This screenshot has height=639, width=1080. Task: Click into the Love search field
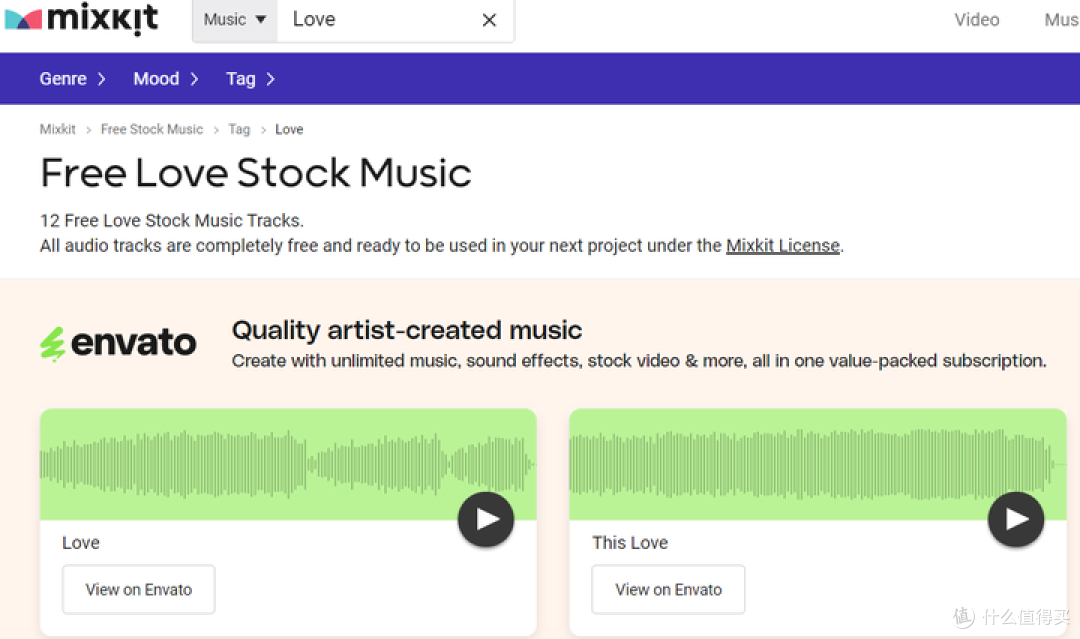point(379,20)
